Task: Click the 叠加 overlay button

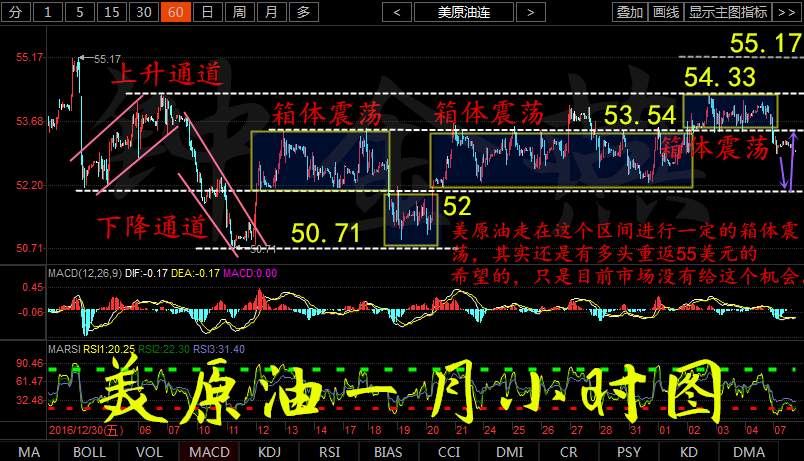Action: [x=630, y=12]
